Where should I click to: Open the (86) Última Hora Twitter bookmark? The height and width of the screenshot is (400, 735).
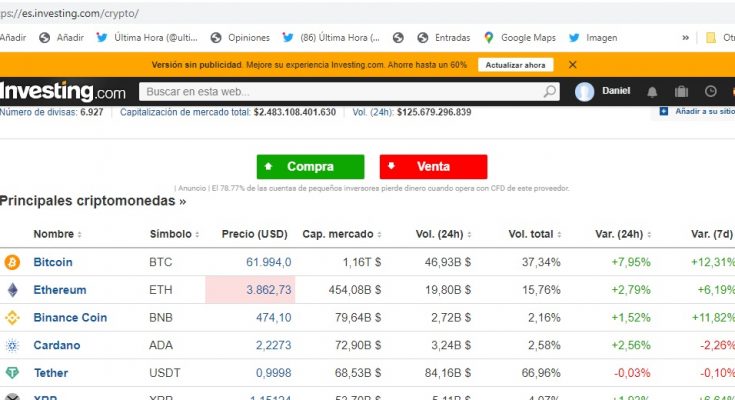pos(331,38)
